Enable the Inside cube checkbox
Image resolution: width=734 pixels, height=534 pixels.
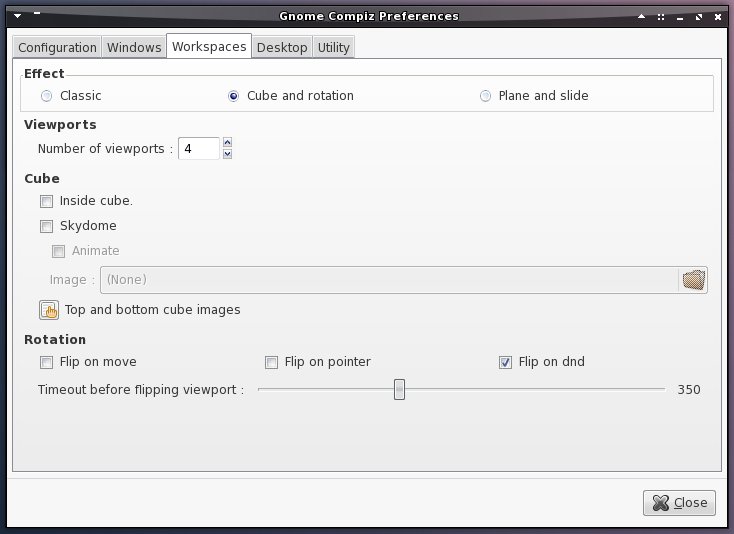click(46, 201)
